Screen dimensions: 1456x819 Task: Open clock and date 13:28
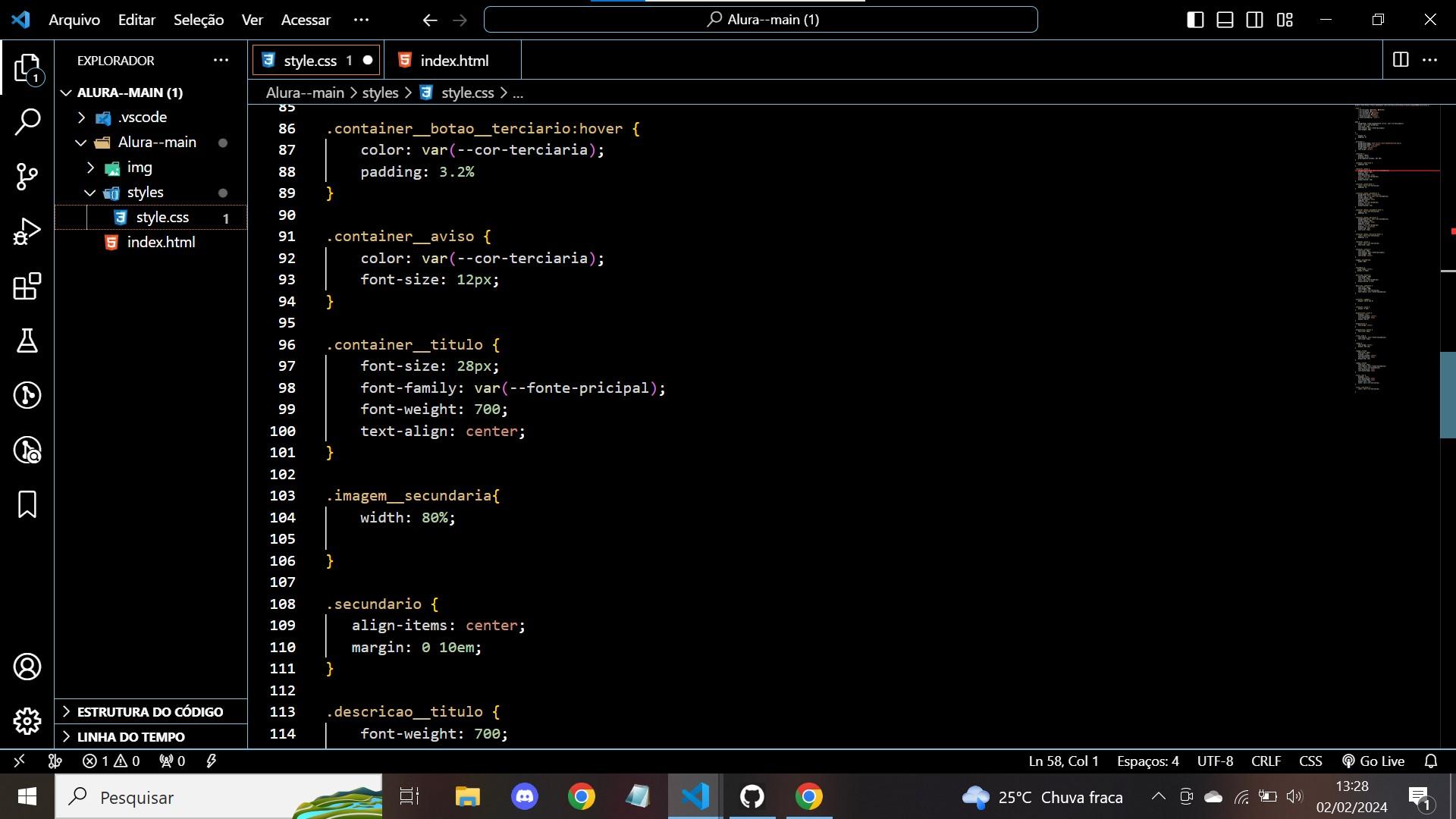pos(1352,797)
